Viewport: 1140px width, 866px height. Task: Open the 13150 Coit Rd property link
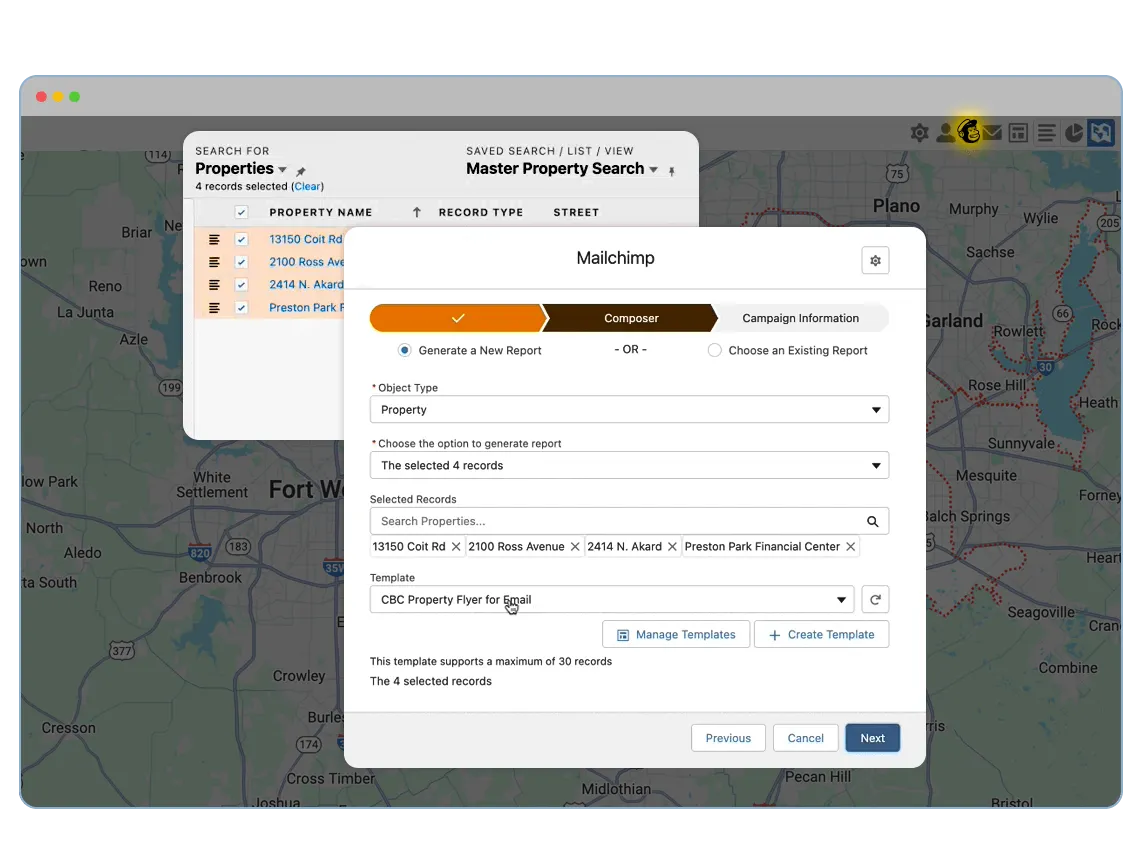click(305, 239)
